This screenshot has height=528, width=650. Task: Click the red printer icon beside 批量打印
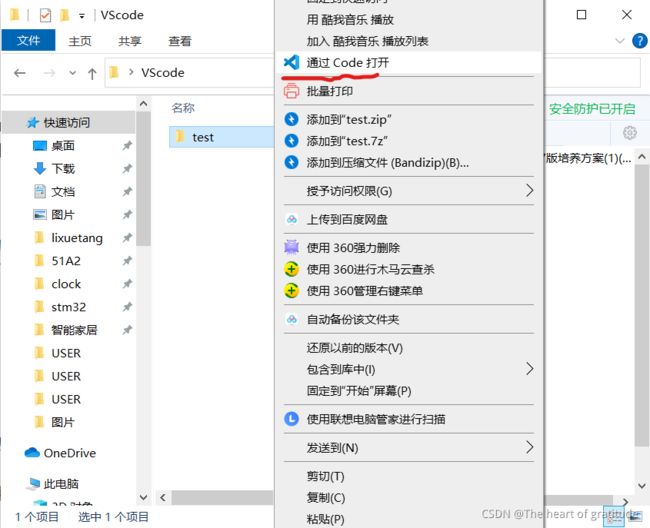(291, 91)
